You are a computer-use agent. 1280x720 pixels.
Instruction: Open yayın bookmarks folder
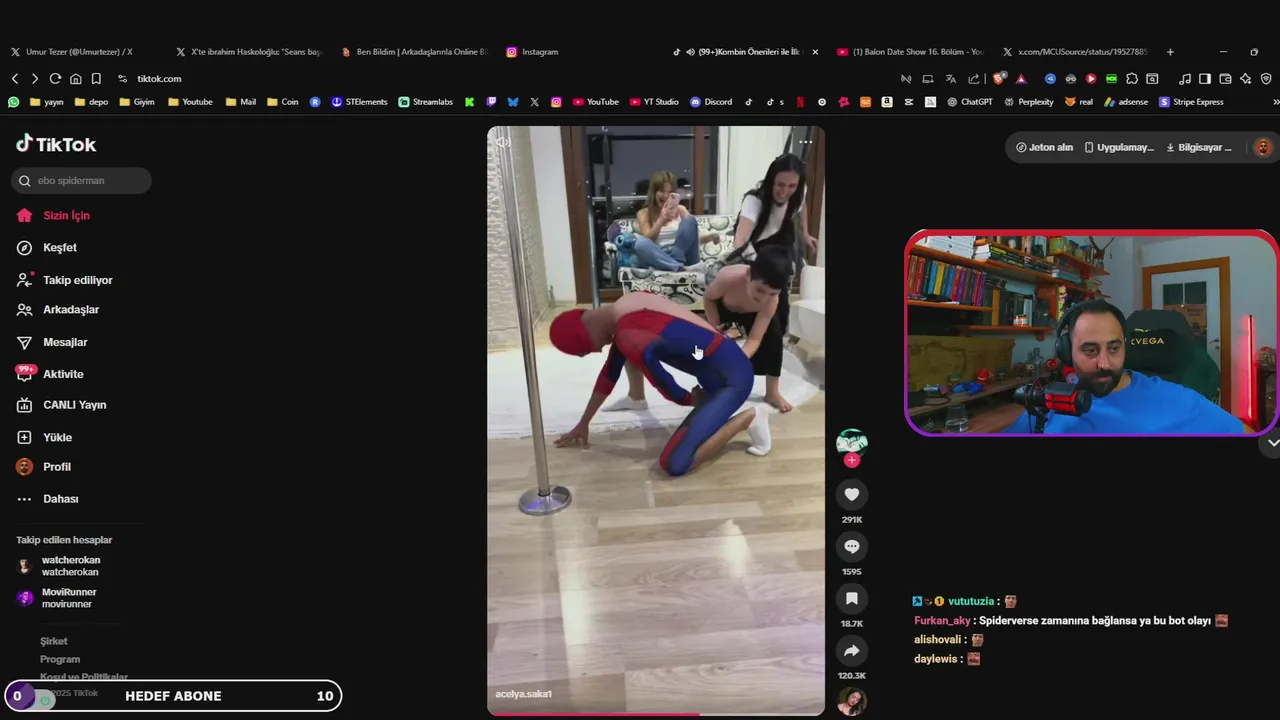(47, 102)
